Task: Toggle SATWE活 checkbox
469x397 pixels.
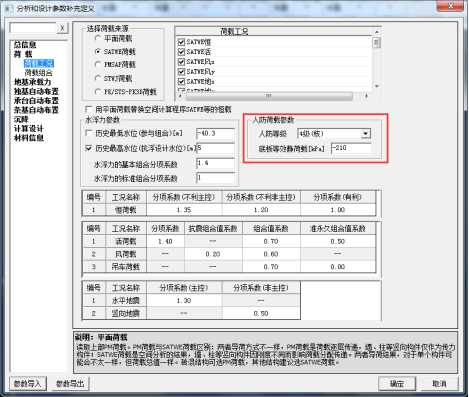Action: click(x=181, y=52)
